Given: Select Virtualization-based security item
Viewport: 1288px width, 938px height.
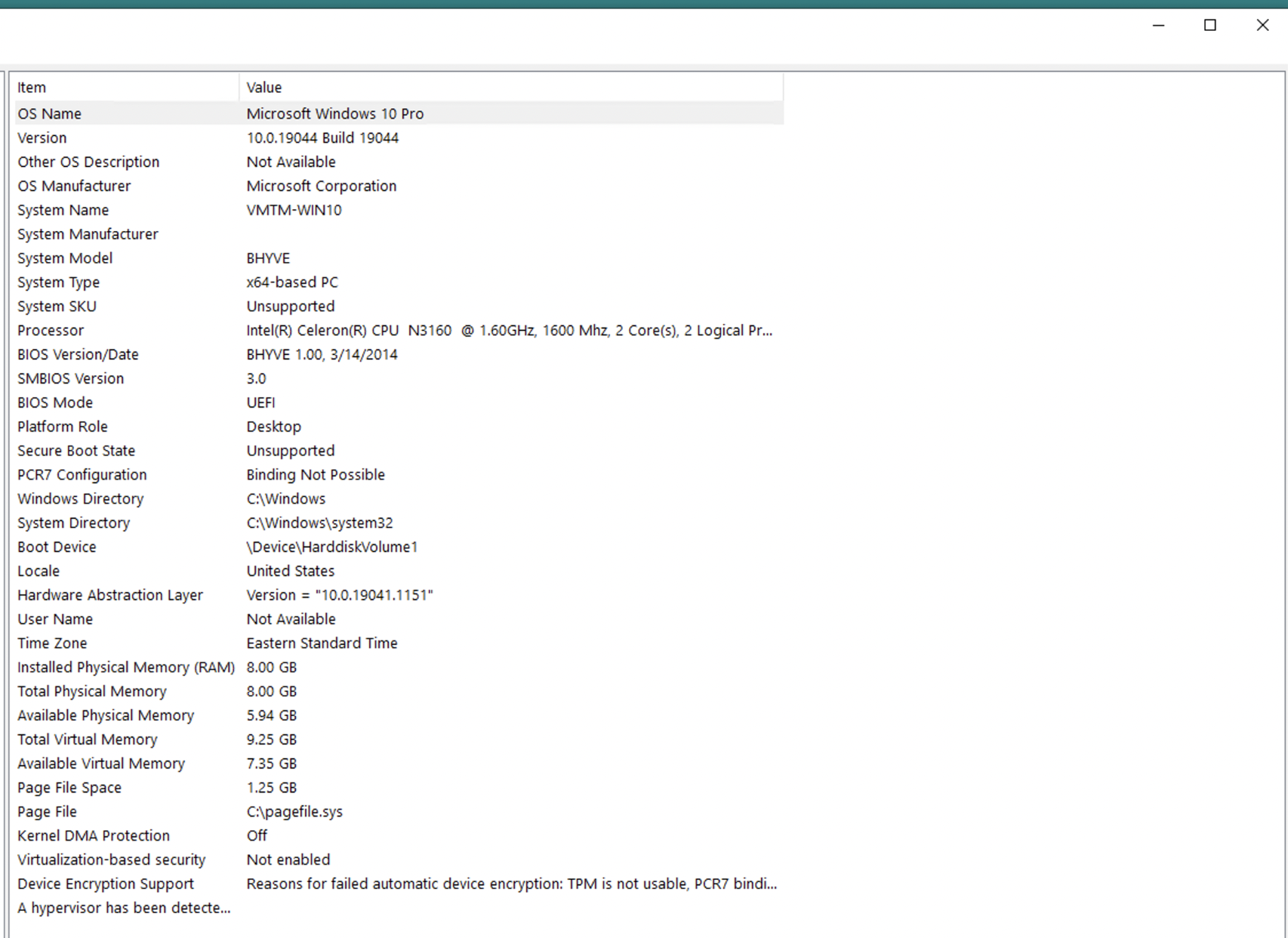Looking at the screenshot, I should [112, 860].
